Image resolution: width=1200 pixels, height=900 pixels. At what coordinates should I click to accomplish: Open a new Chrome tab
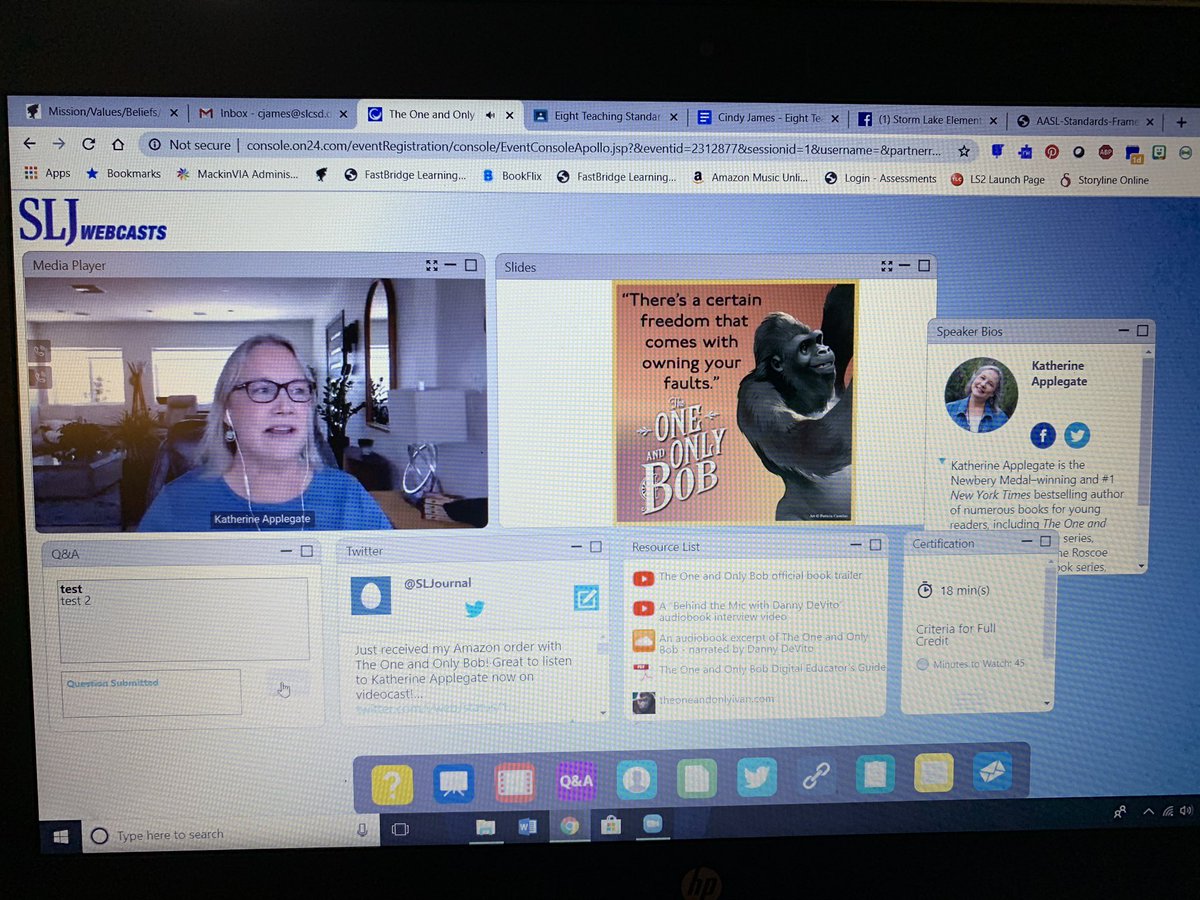tap(1181, 121)
